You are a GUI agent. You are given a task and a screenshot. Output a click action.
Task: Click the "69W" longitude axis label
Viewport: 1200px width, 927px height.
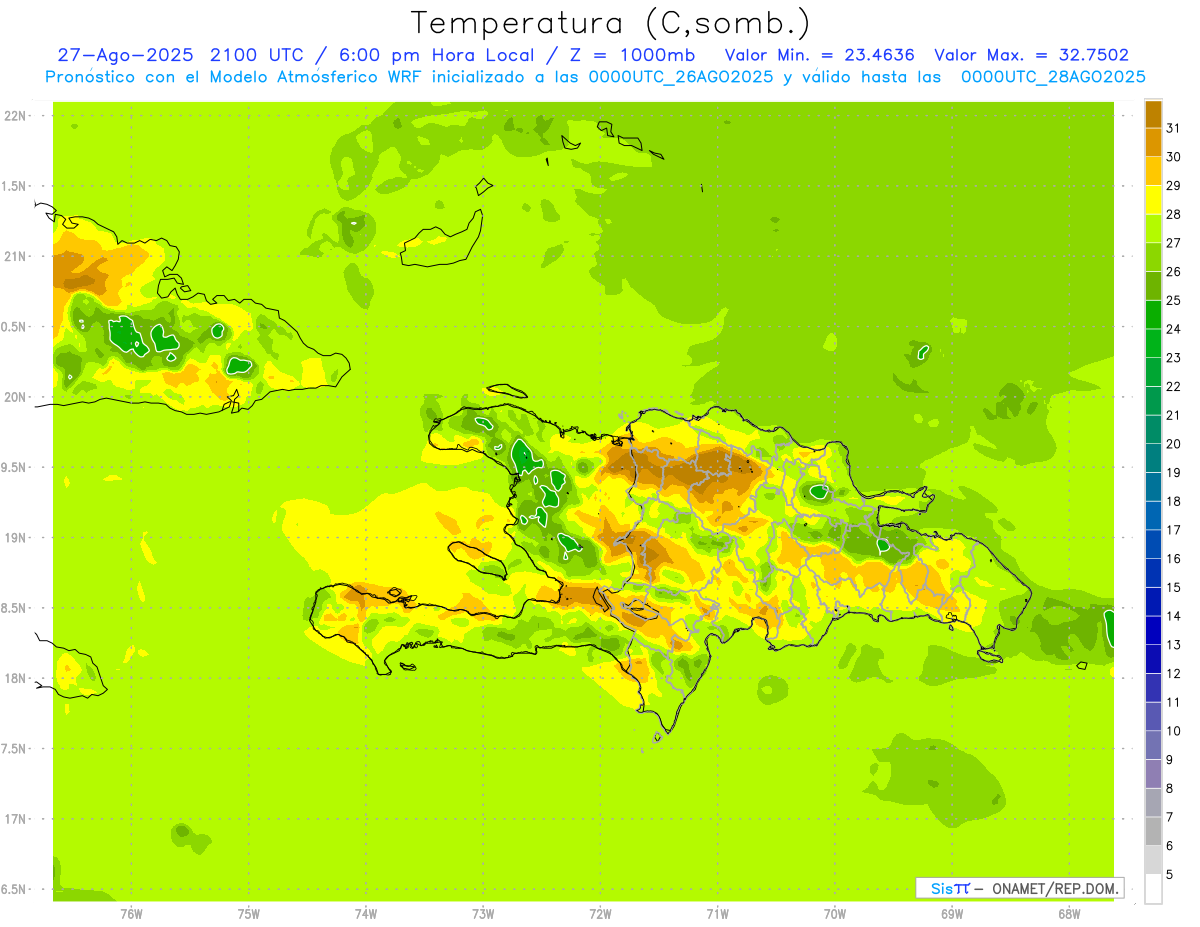(x=952, y=913)
